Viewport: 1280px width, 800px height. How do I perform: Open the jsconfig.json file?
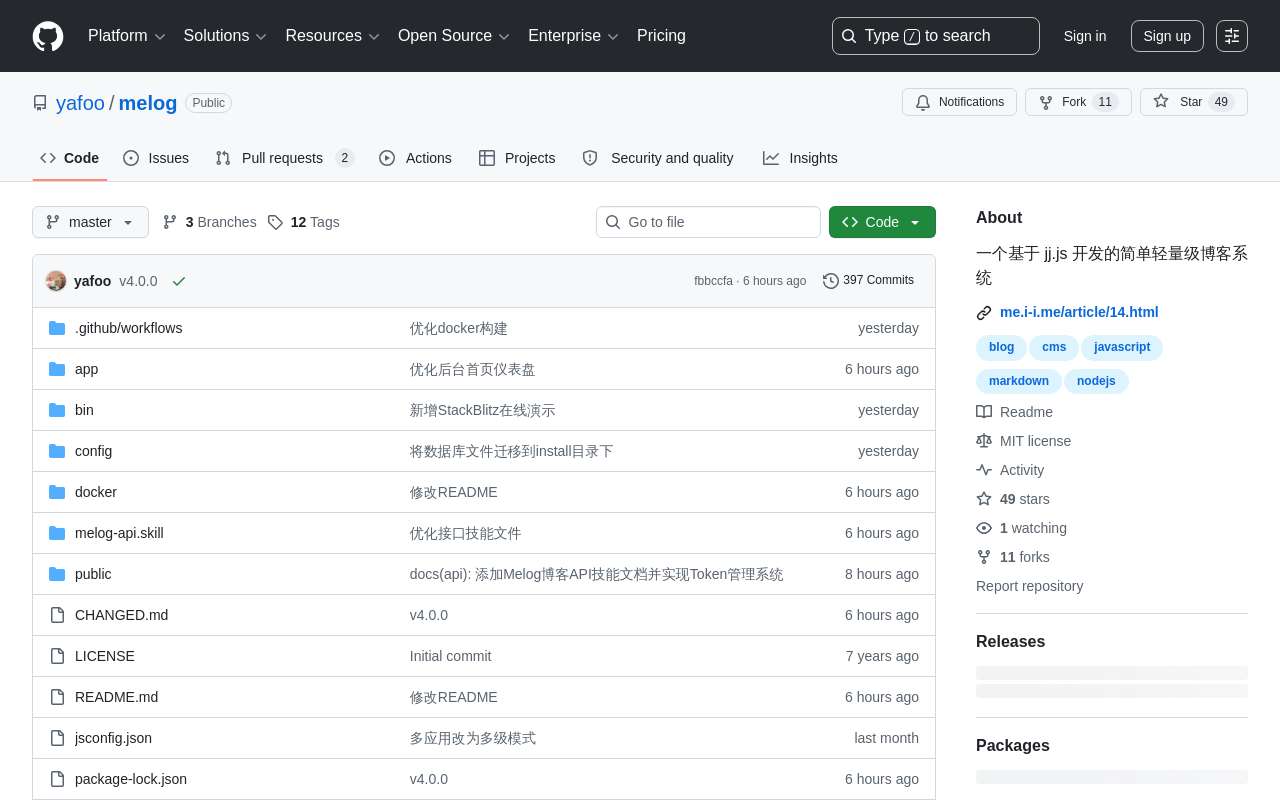pos(113,738)
